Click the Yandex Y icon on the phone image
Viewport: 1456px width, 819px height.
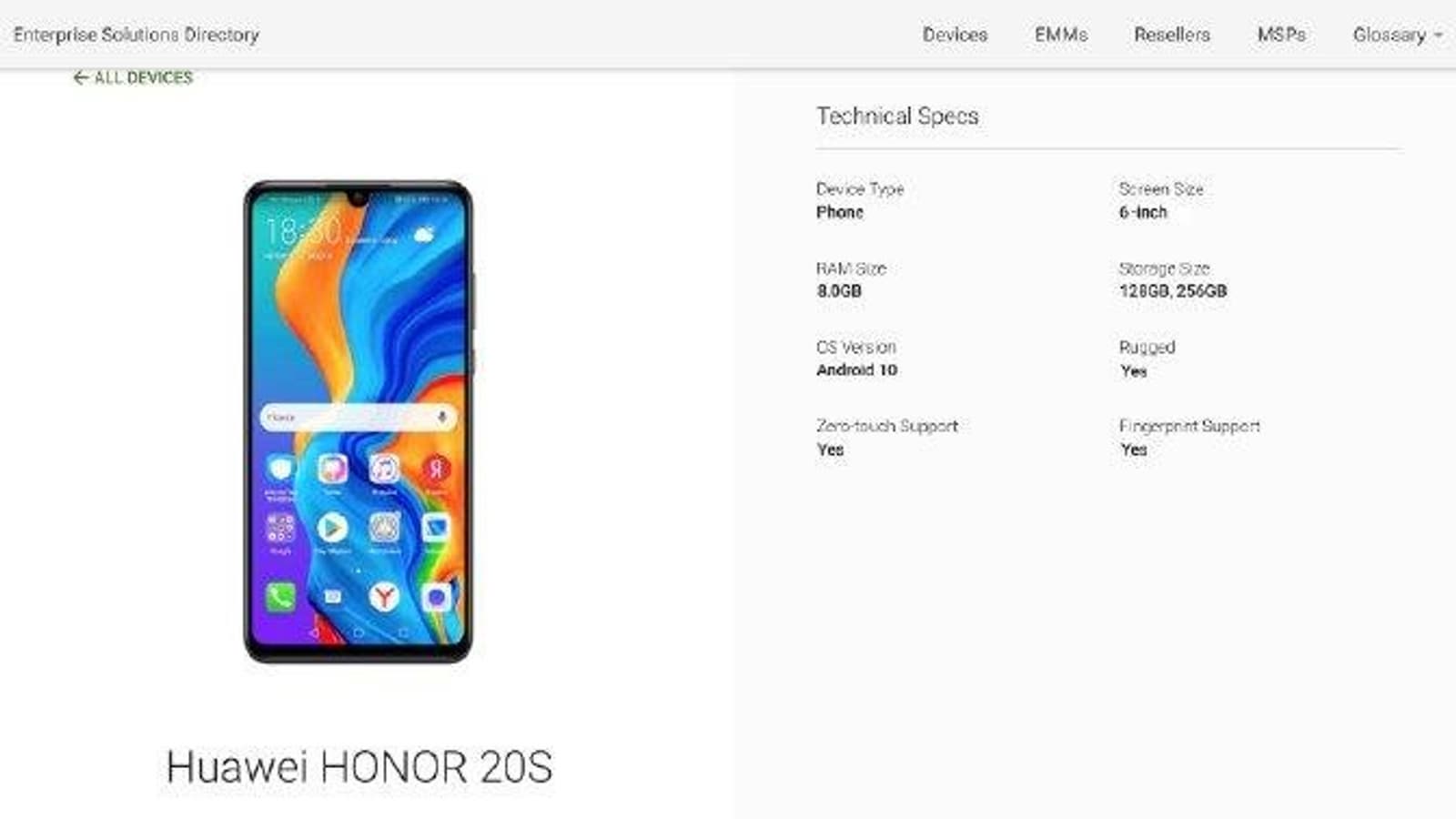384,597
